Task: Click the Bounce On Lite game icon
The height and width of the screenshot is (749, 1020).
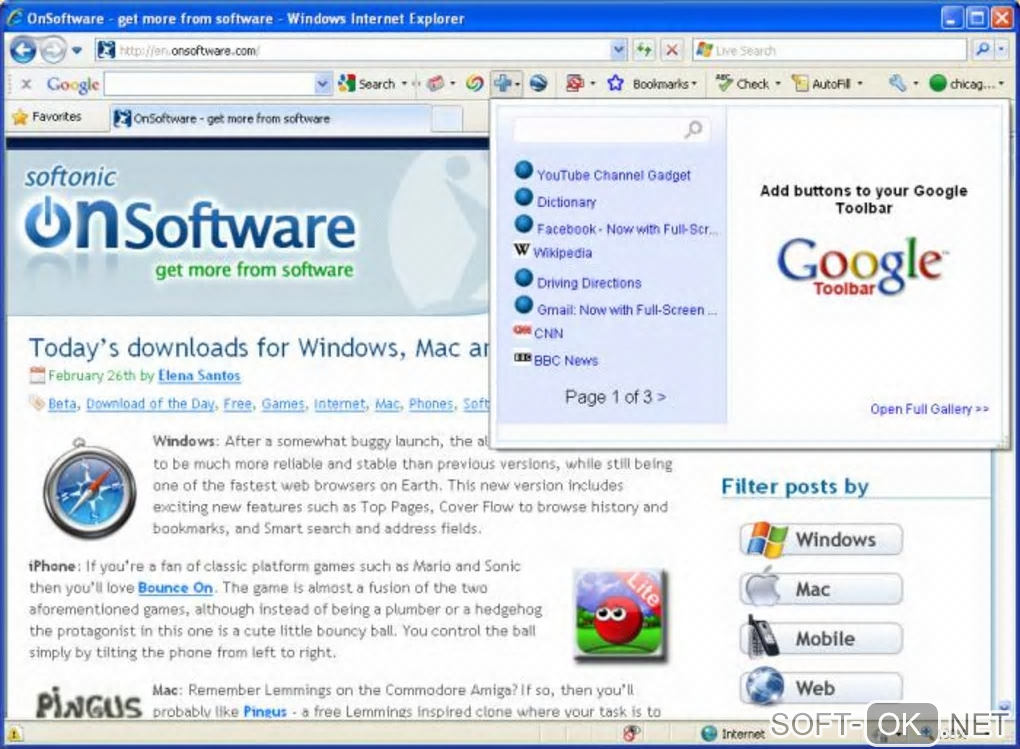Action: (620, 614)
